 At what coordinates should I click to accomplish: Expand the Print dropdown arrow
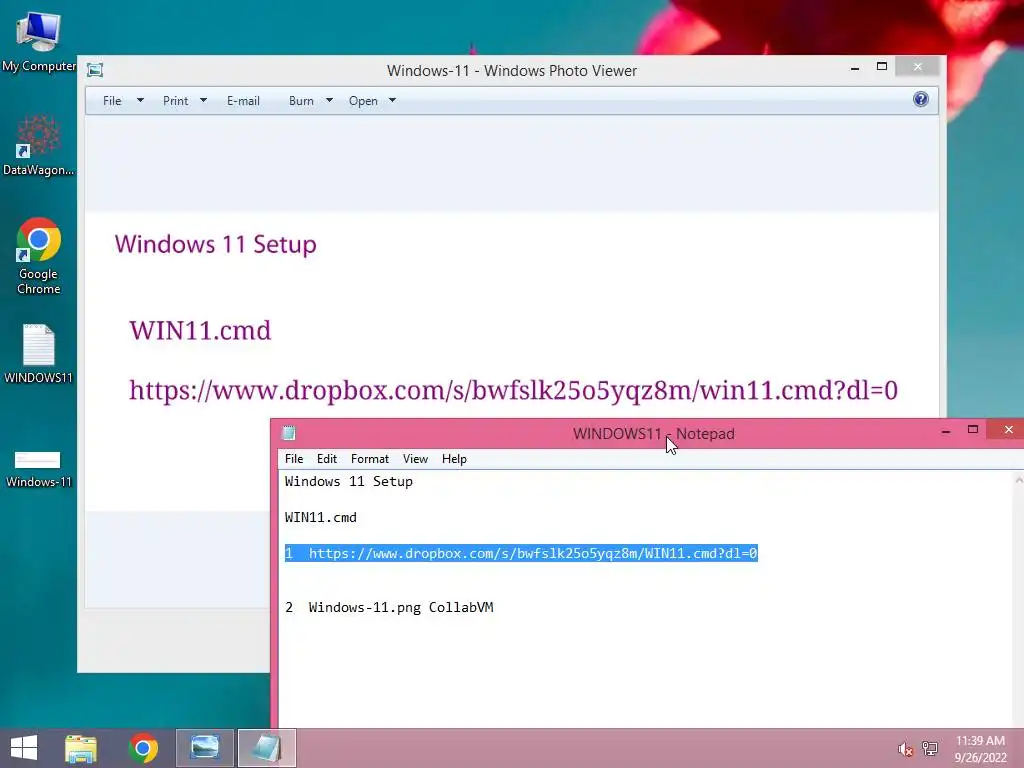pos(203,101)
